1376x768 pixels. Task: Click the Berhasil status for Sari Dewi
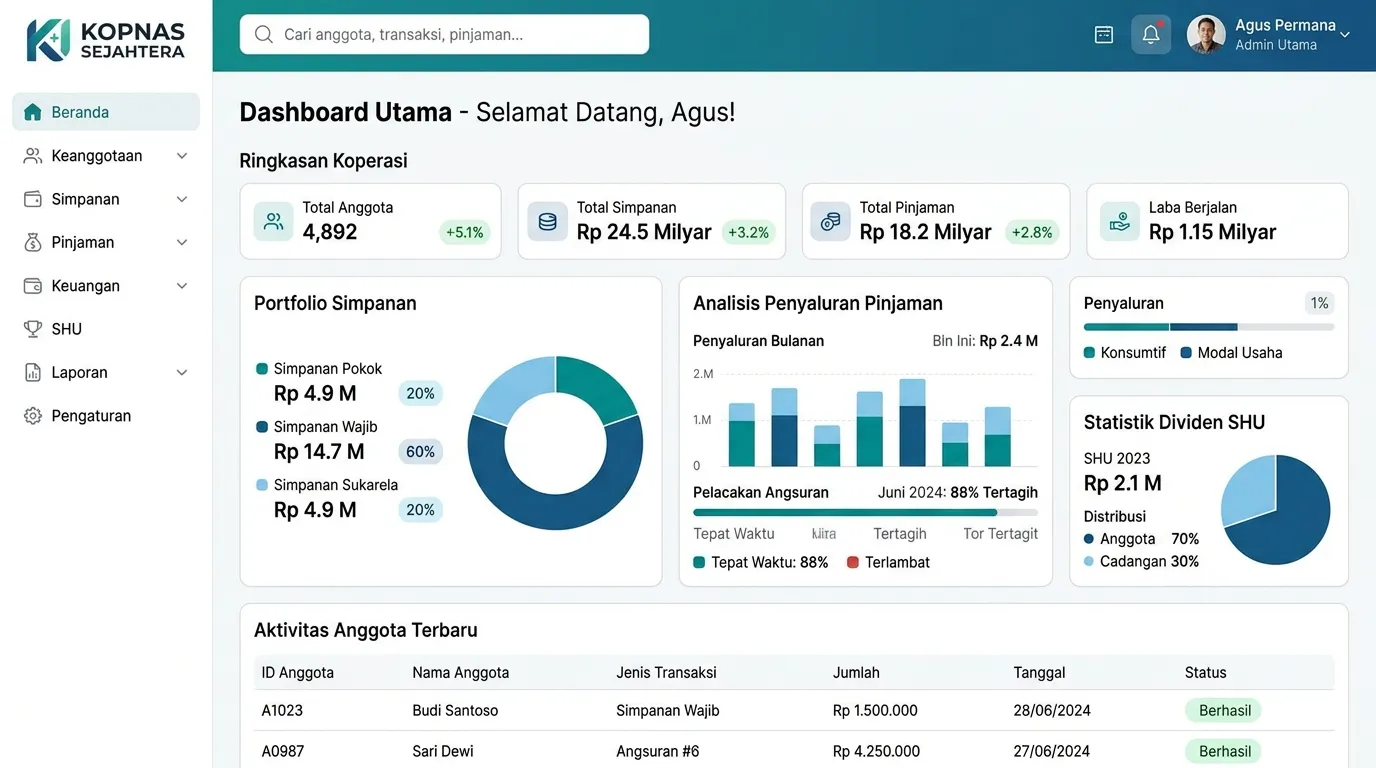[x=1224, y=751]
